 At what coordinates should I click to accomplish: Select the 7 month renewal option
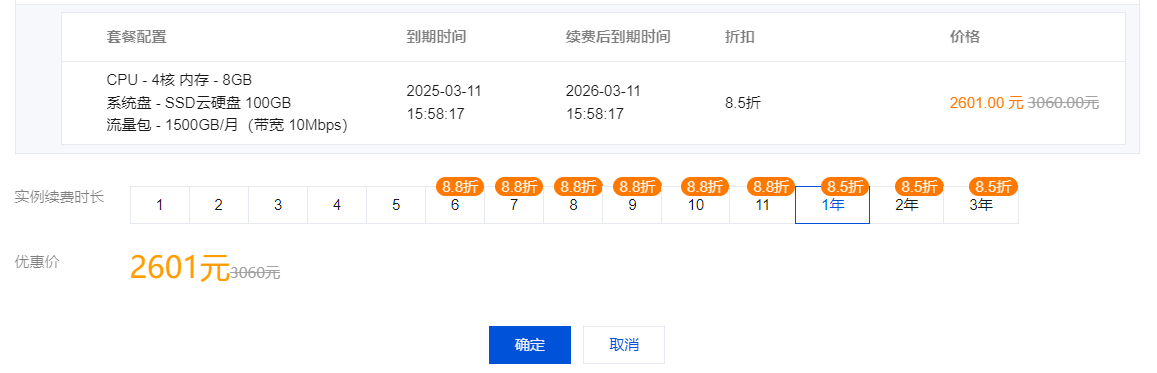(x=514, y=205)
